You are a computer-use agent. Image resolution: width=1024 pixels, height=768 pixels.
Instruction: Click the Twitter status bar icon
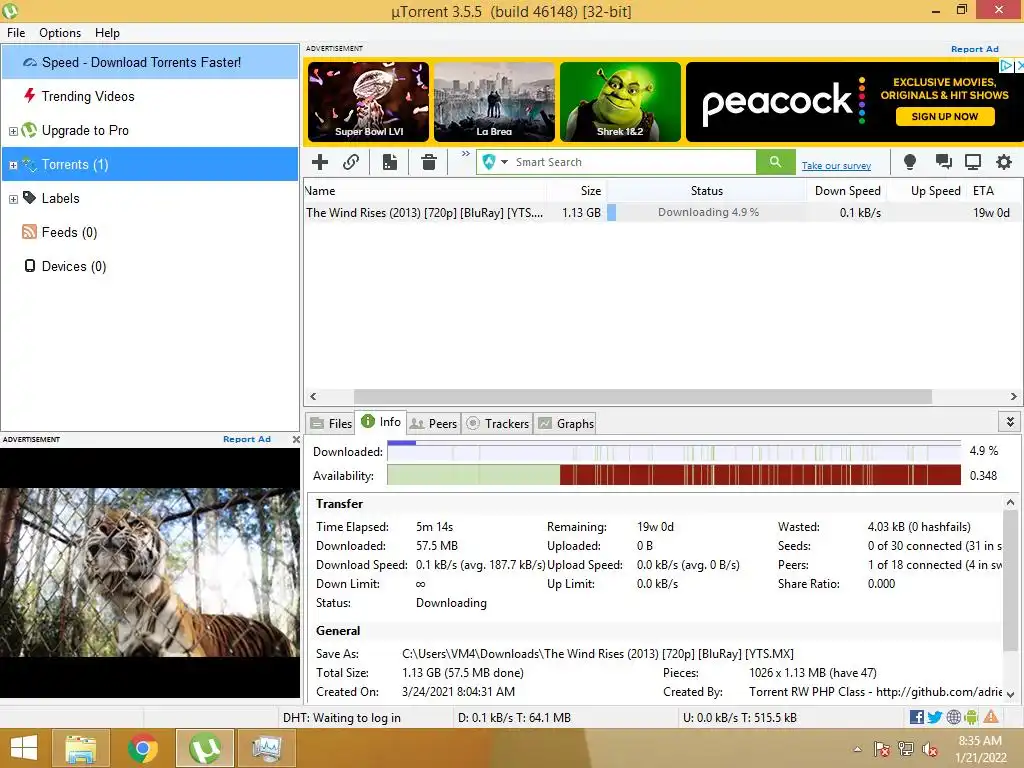(x=935, y=717)
